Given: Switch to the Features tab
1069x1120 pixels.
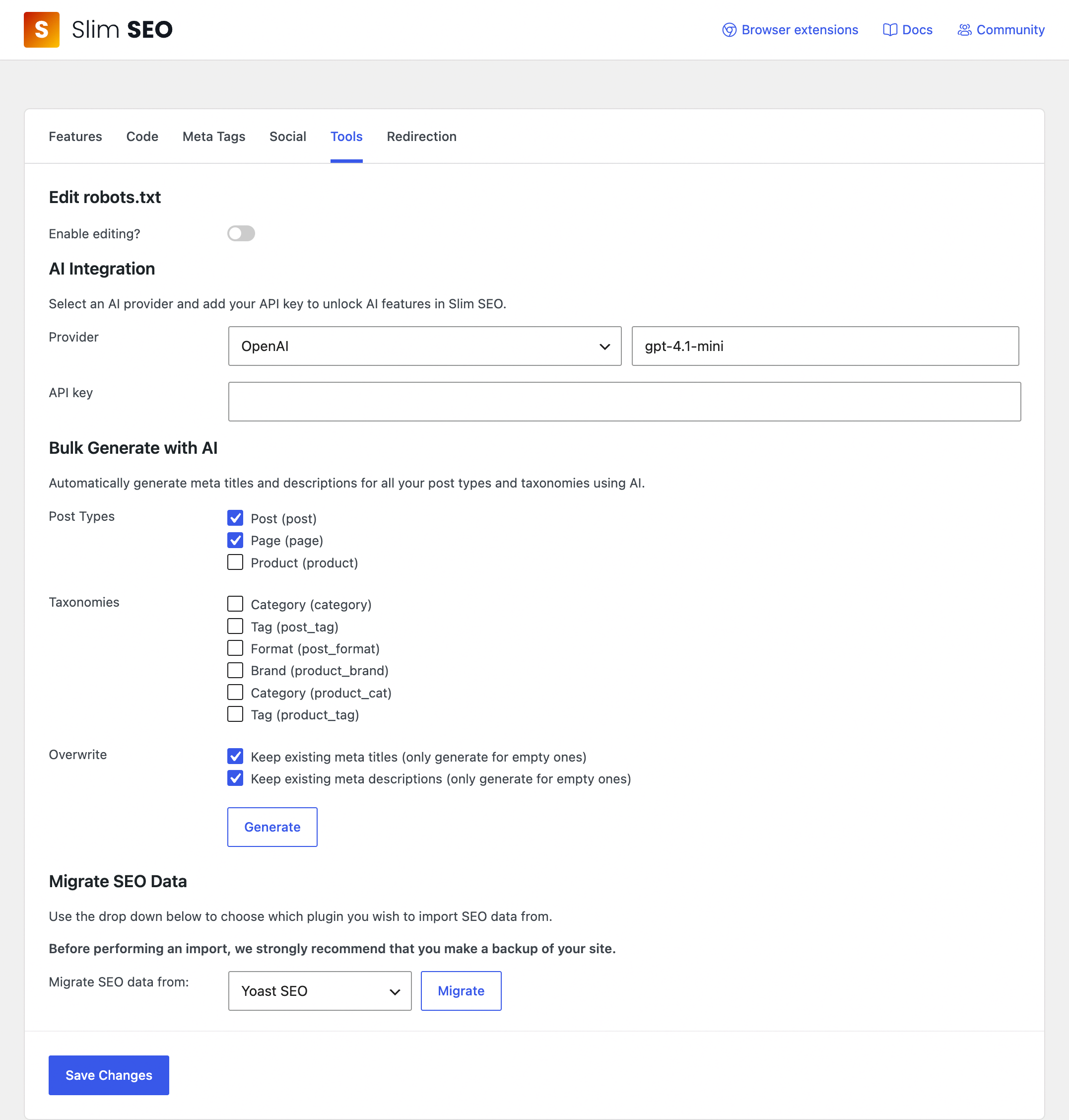Looking at the screenshot, I should pyautogui.click(x=75, y=136).
